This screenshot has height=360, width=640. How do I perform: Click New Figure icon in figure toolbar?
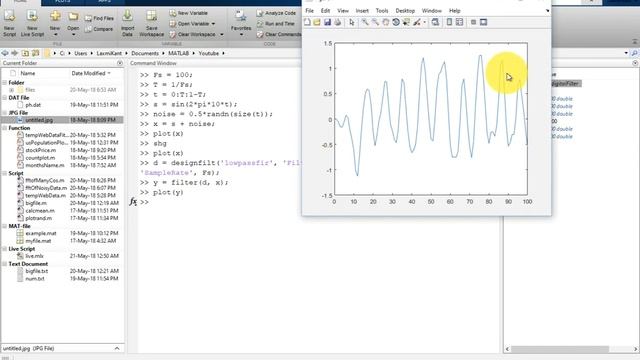click(x=307, y=22)
